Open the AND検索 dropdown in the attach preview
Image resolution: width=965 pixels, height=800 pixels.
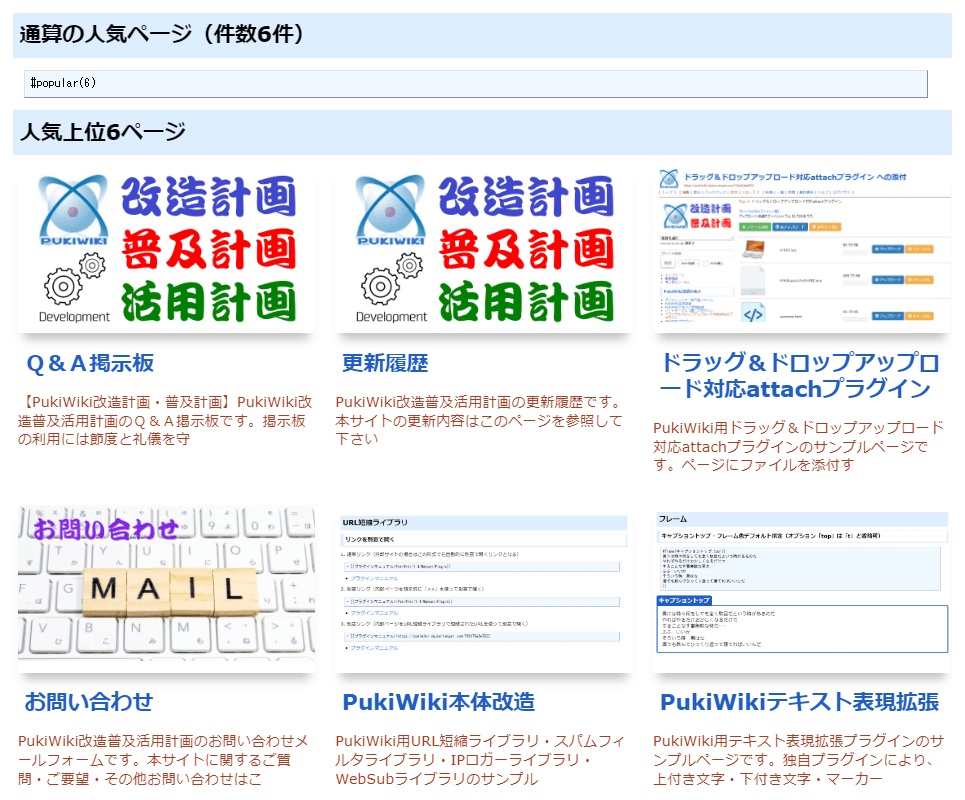[689, 263]
